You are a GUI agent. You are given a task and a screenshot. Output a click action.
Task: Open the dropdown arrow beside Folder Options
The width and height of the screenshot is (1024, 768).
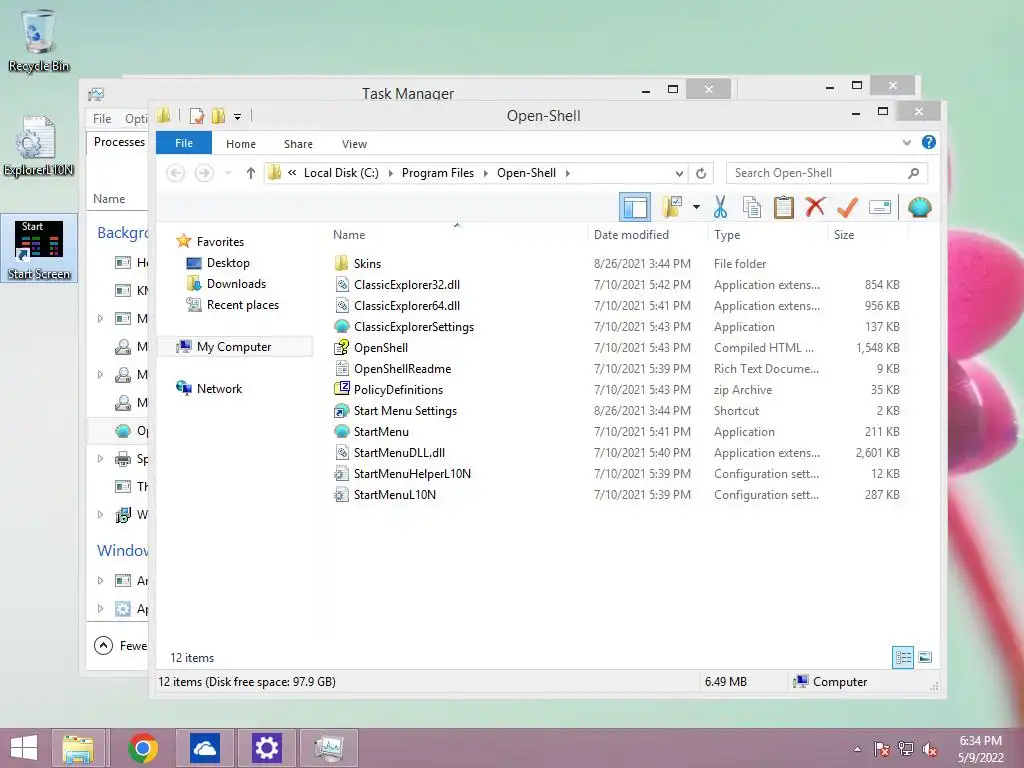pyautogui.click(x=696, y=208)
